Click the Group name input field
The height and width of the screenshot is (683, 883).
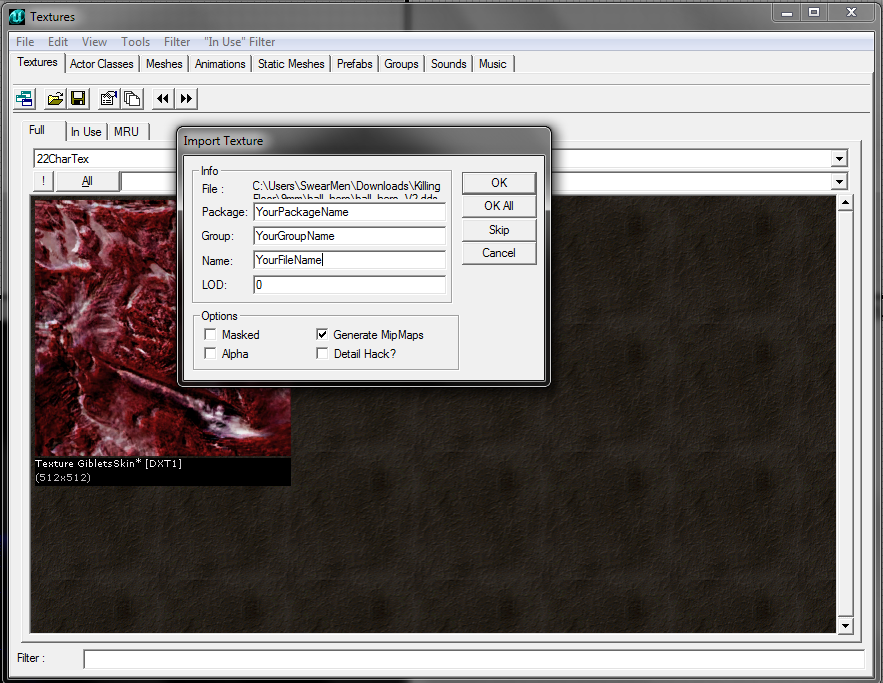pyautogui.click(x=349, y=236)
